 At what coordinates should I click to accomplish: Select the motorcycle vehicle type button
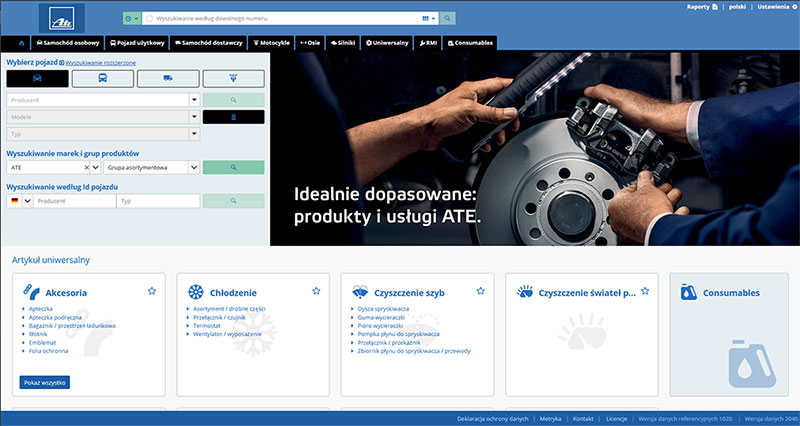[233, 79]
